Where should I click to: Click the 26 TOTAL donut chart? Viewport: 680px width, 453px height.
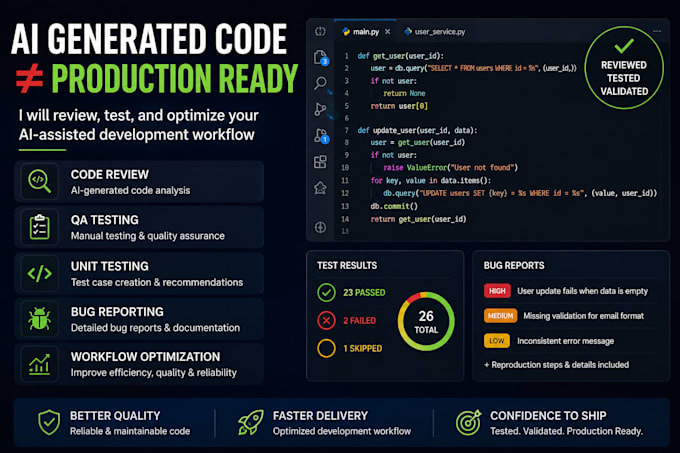(426, 321)
